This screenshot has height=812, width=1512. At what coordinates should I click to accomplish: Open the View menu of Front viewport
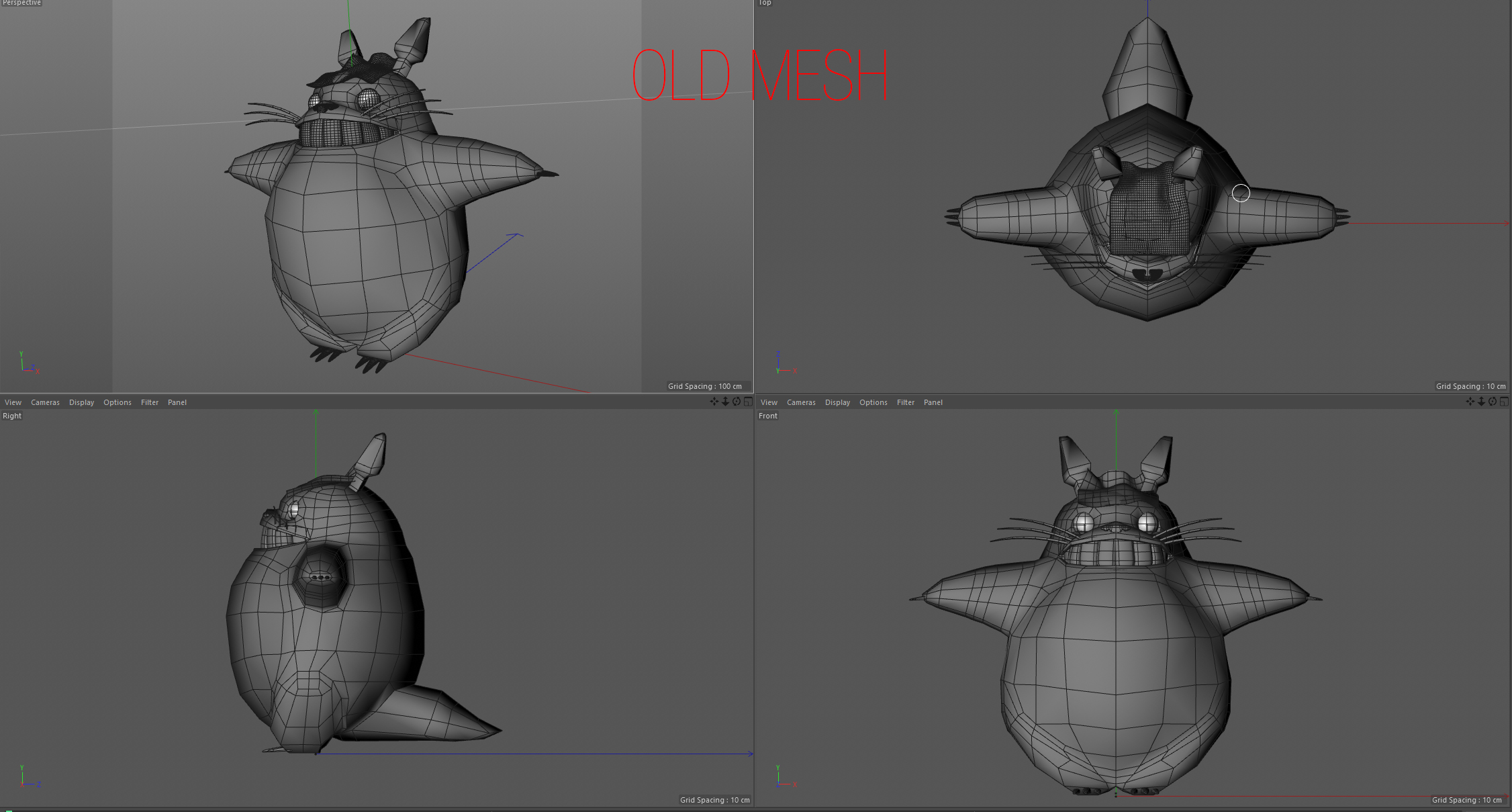(769, 402)
